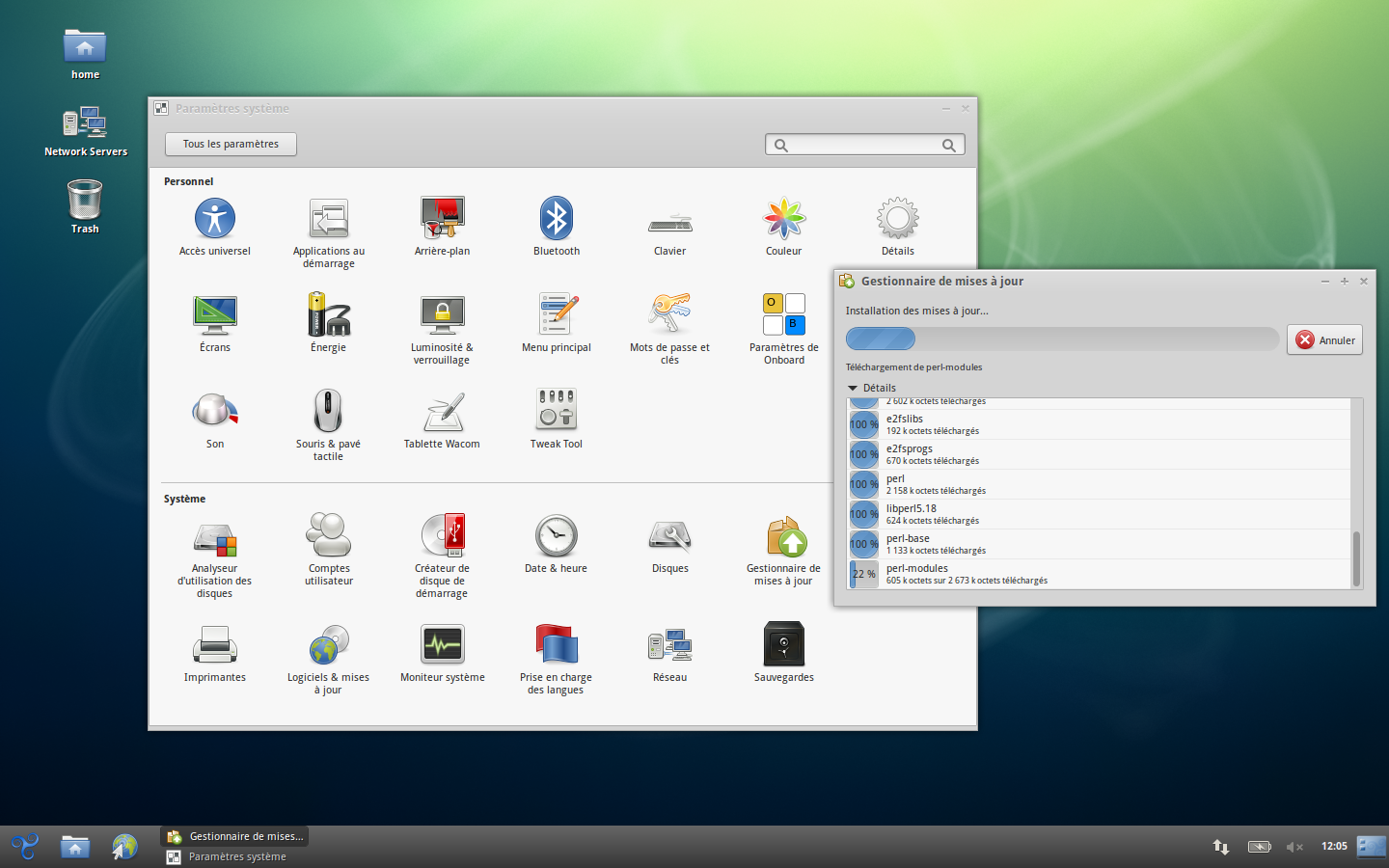Image resolution: width=1389 pixels, height=868 pixels.
Task: Open Luminosité & verrouillage settings
Action: (442, 331)
